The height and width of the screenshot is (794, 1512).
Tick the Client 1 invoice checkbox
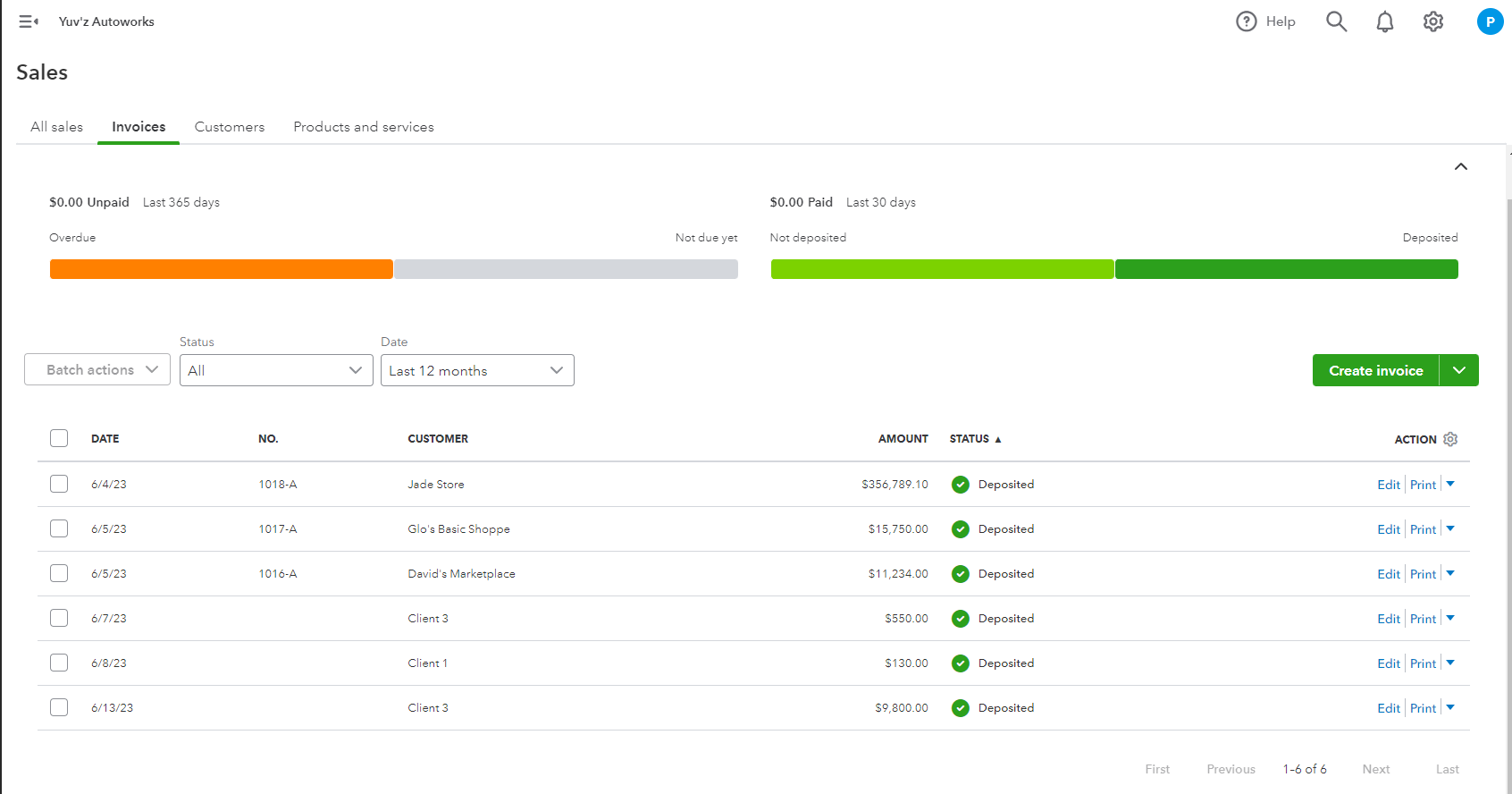(59, 663)
